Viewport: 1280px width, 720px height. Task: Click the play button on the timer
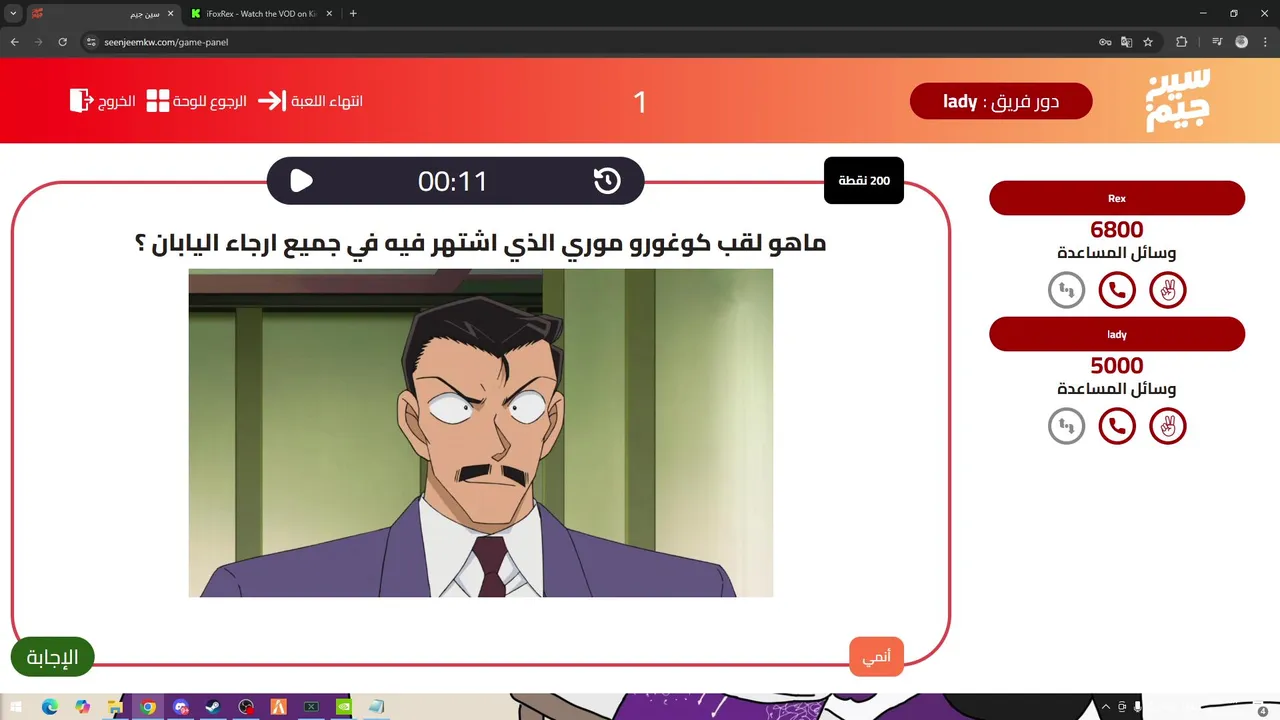point(301,181)
